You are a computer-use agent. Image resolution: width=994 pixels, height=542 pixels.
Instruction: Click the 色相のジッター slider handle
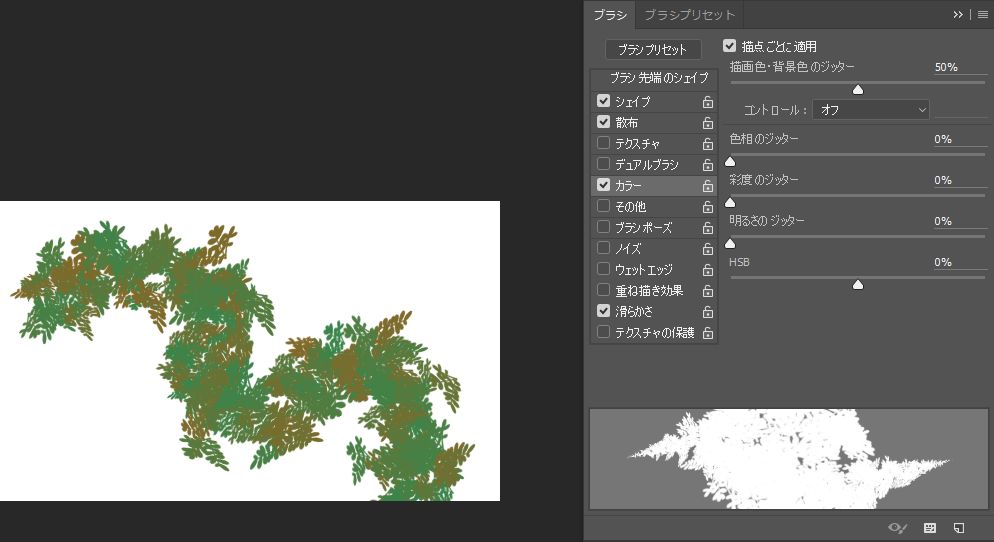(730, 162)
